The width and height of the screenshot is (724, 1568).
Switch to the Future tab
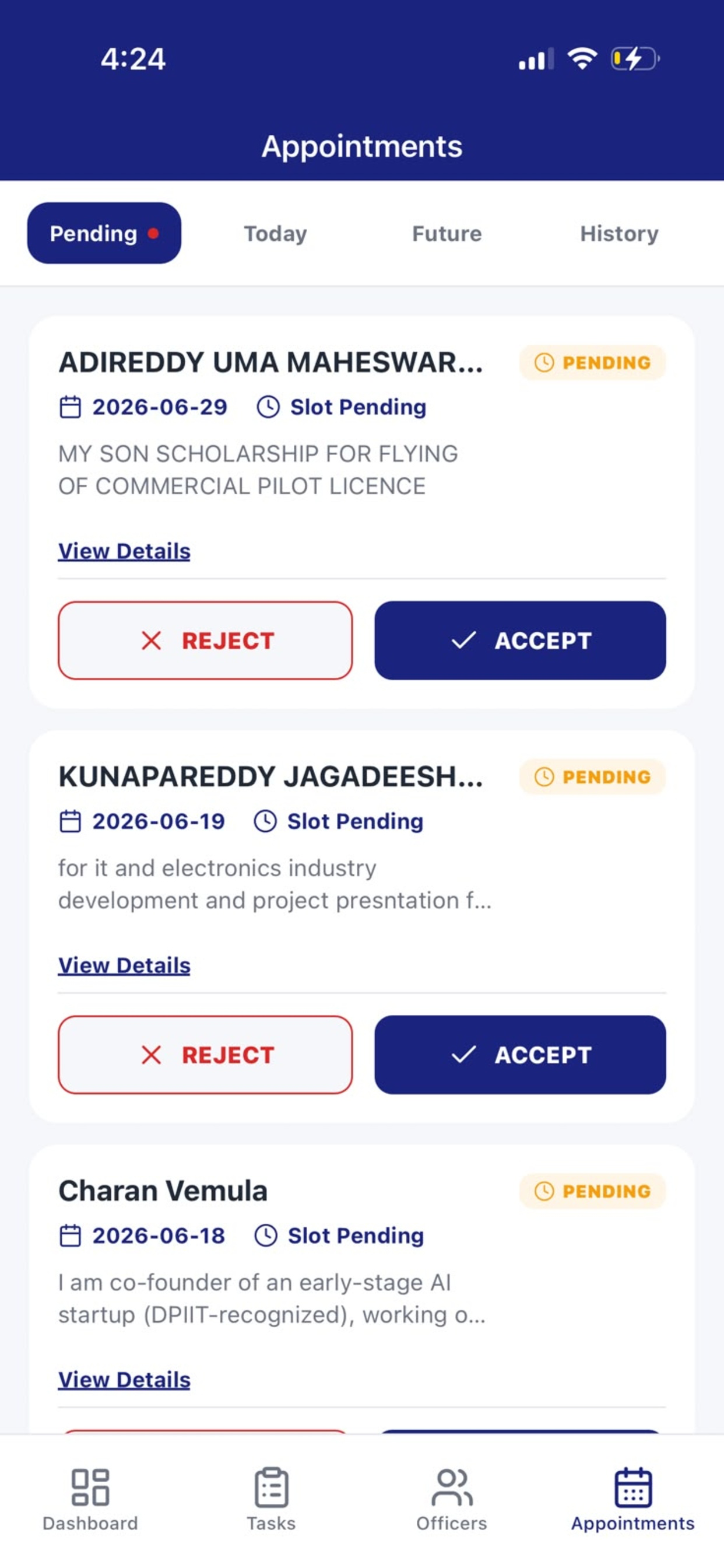click(x=447, y=234)
